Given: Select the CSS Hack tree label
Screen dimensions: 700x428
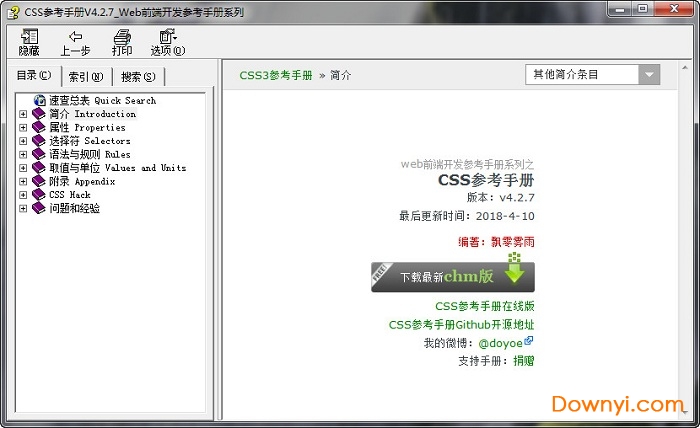Looking at the screenshot, I should pos(70,195).
